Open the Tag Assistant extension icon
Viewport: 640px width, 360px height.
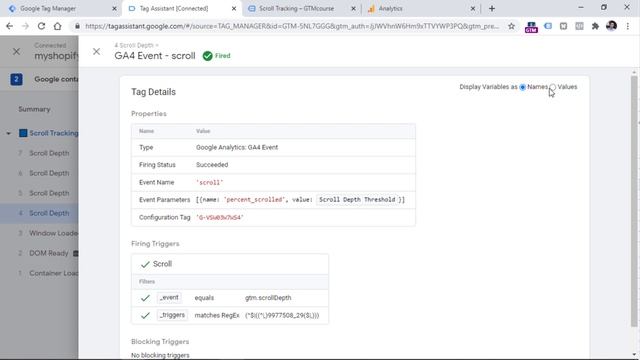point(548,26)
